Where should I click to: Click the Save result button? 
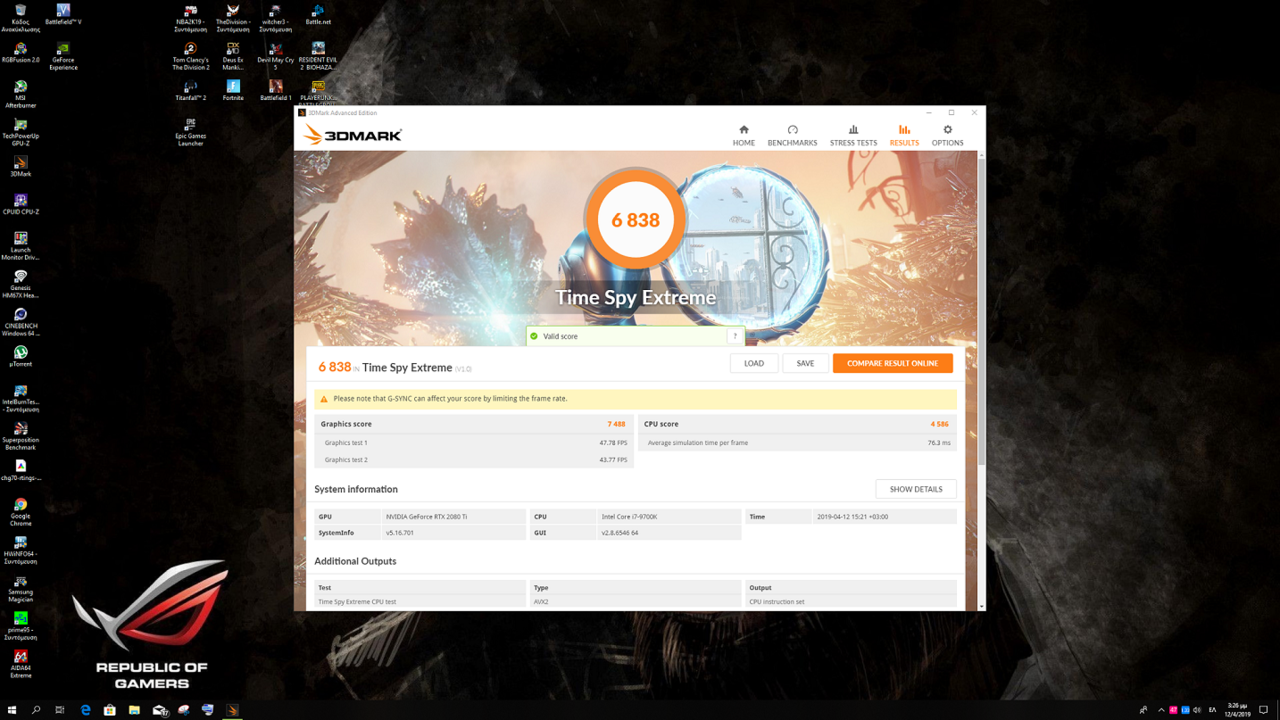(805, 363)
